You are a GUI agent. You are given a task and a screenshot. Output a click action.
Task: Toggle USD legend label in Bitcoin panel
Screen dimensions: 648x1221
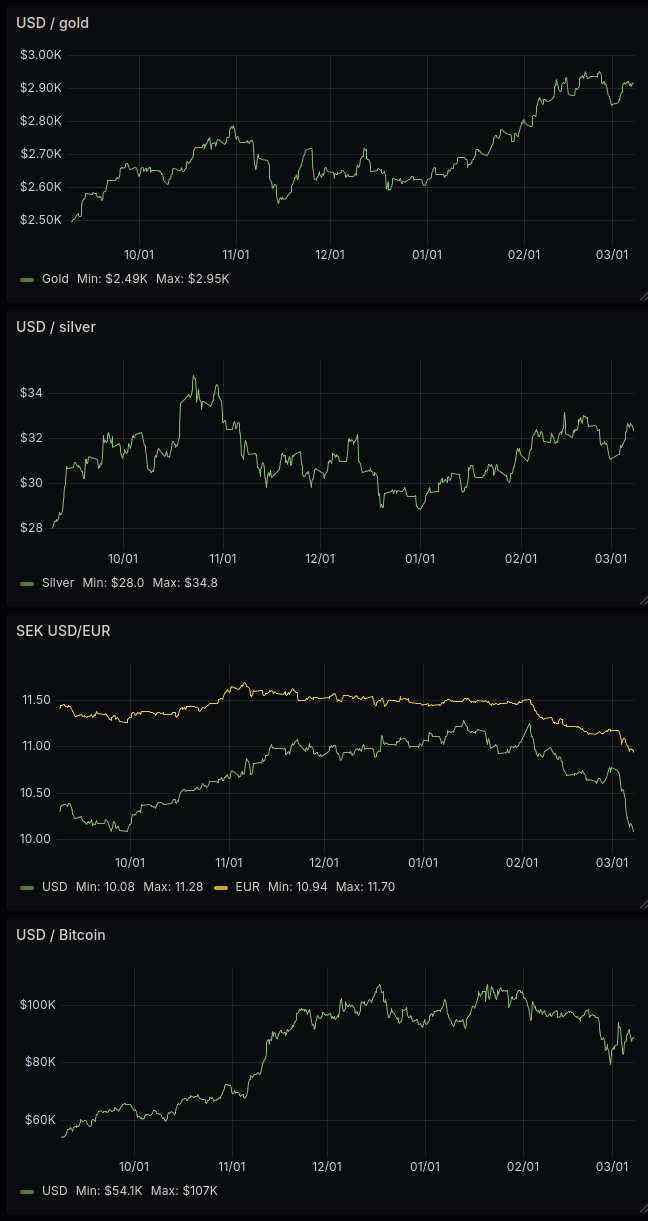[x=55, y=1190]
